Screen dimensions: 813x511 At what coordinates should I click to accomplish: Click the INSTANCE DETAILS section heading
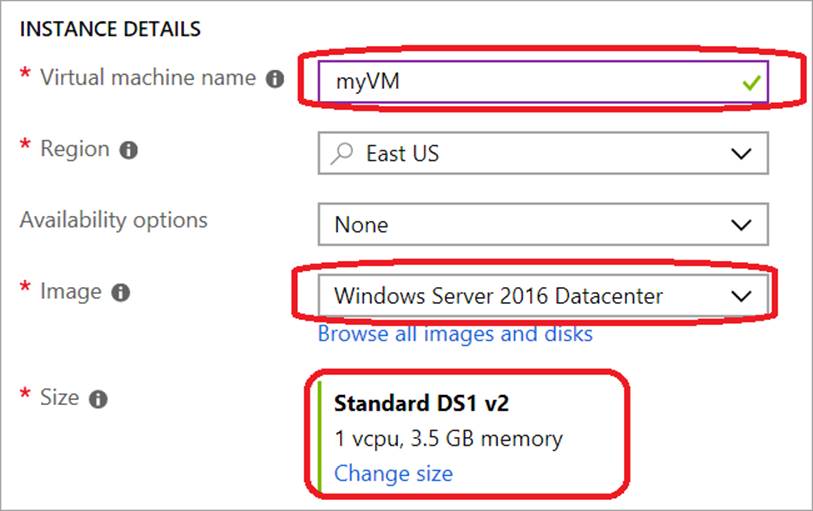coord(110,29)
